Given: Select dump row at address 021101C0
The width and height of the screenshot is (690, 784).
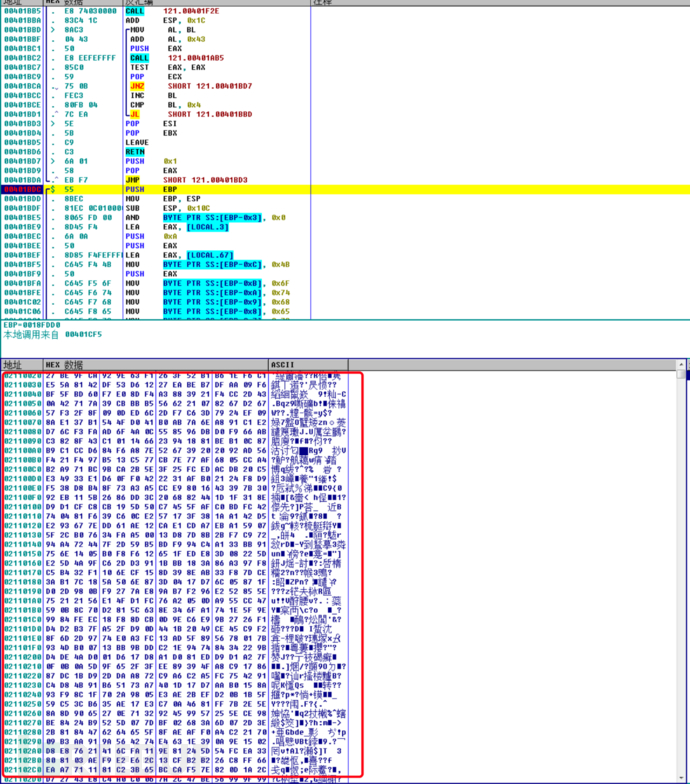Looking at the screenshot, I should 176,620.
